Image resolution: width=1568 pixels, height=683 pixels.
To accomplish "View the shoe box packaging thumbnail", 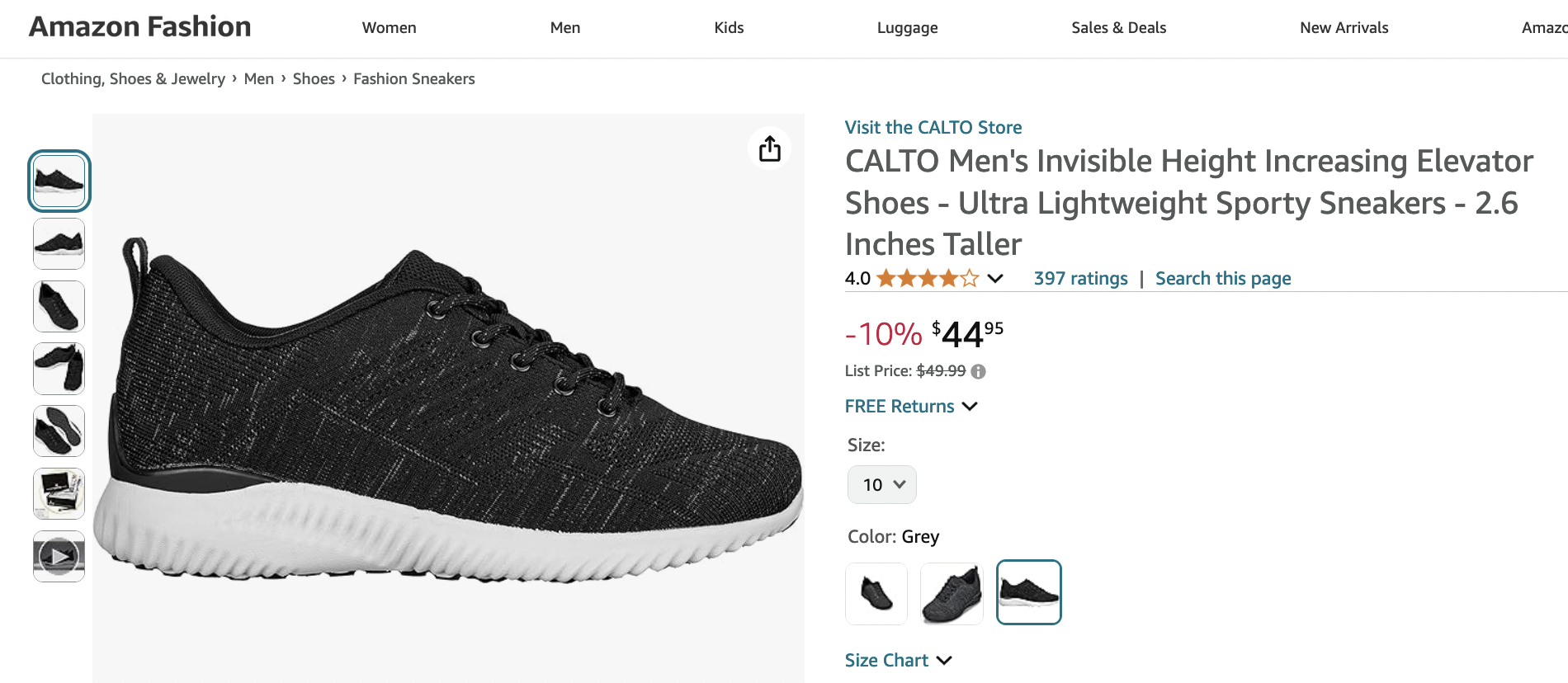I will [59, 493].
